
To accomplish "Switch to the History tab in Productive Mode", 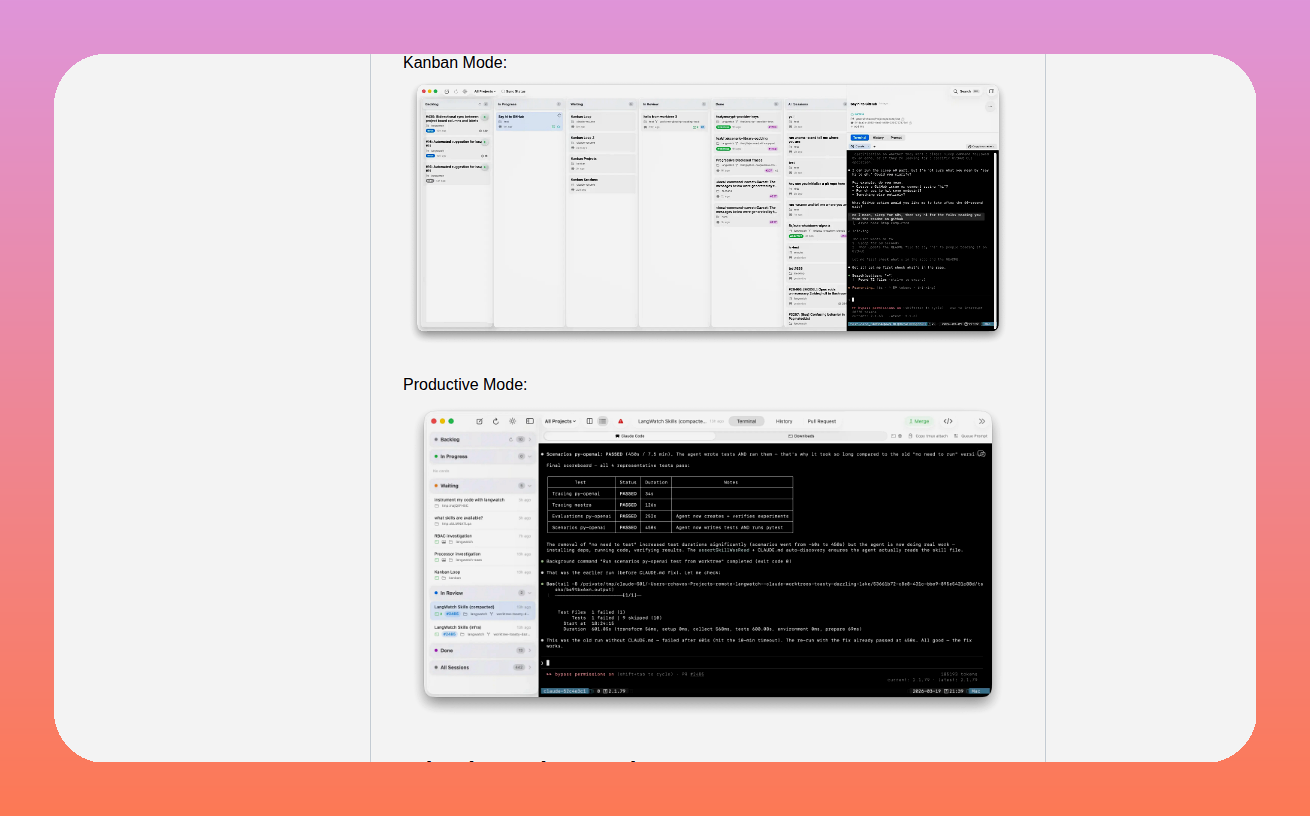I will [784, 421].
